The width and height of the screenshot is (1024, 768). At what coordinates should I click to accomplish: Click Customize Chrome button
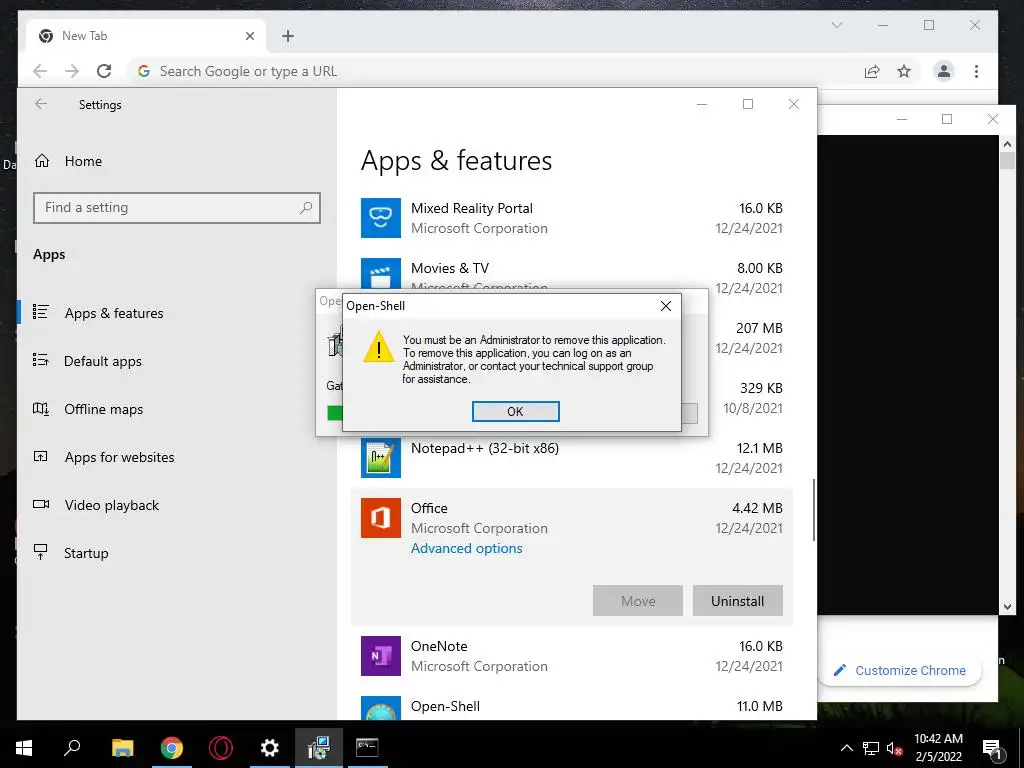901,670
